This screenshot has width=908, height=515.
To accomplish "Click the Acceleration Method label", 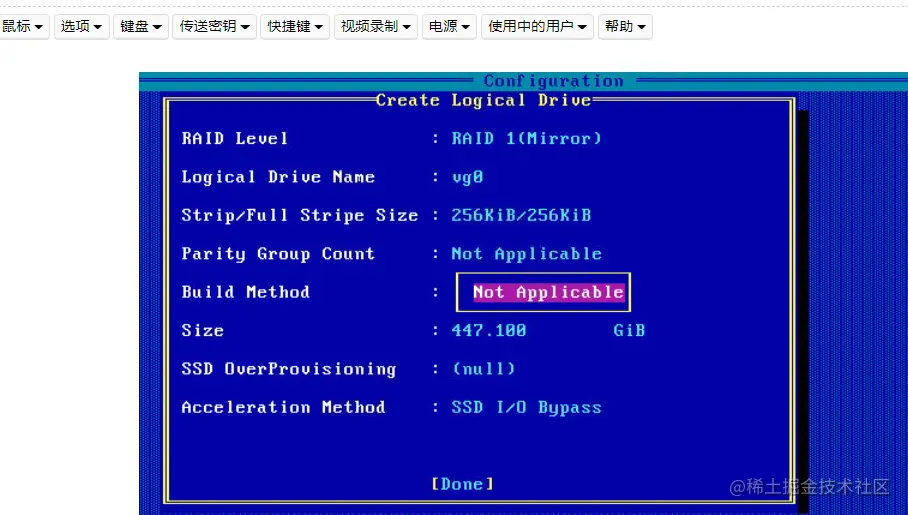I will (283, 407).
